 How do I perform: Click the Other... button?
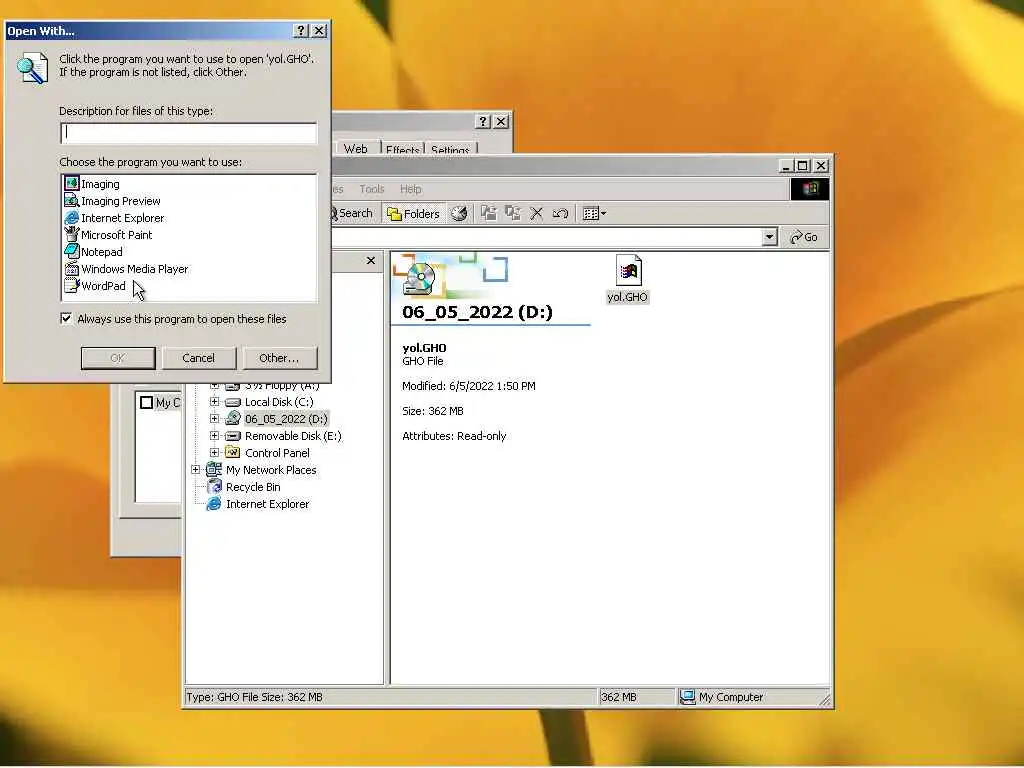pos(280,358)
